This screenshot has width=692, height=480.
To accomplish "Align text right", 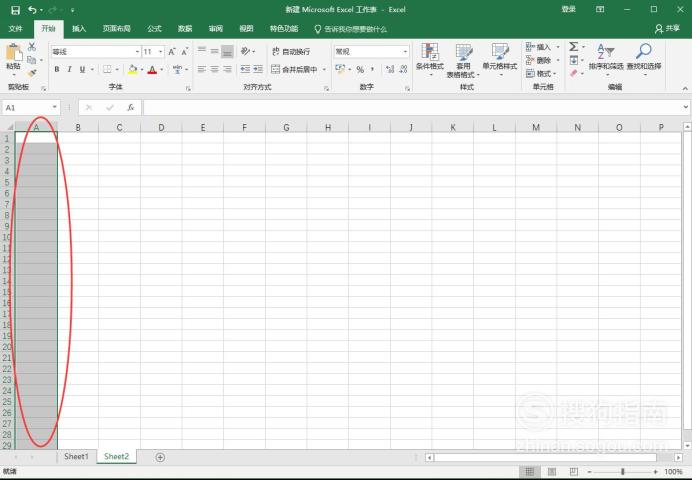I will 227,69.
